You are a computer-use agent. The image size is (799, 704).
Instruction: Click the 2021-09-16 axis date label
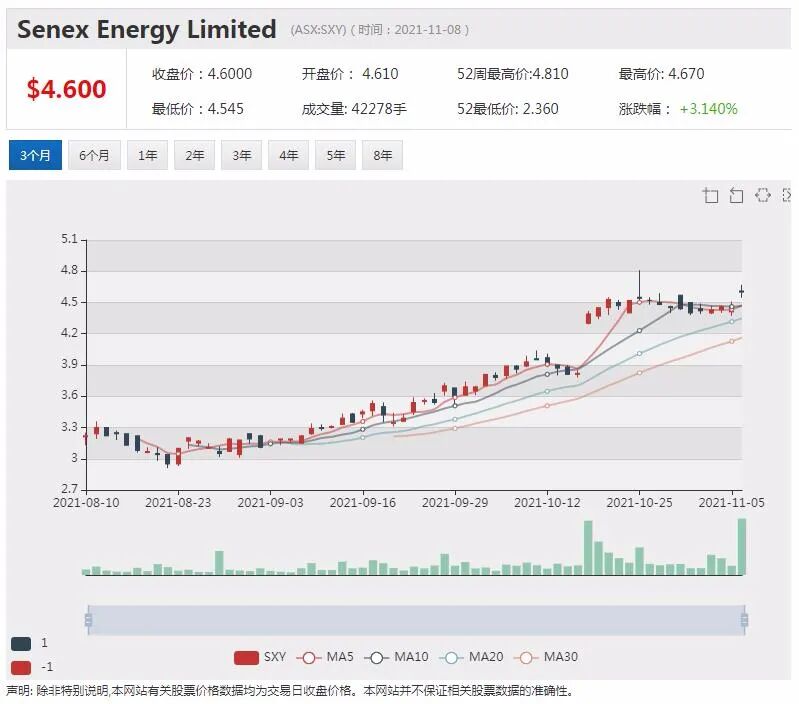pyautogui.click(x=362, y=503)
